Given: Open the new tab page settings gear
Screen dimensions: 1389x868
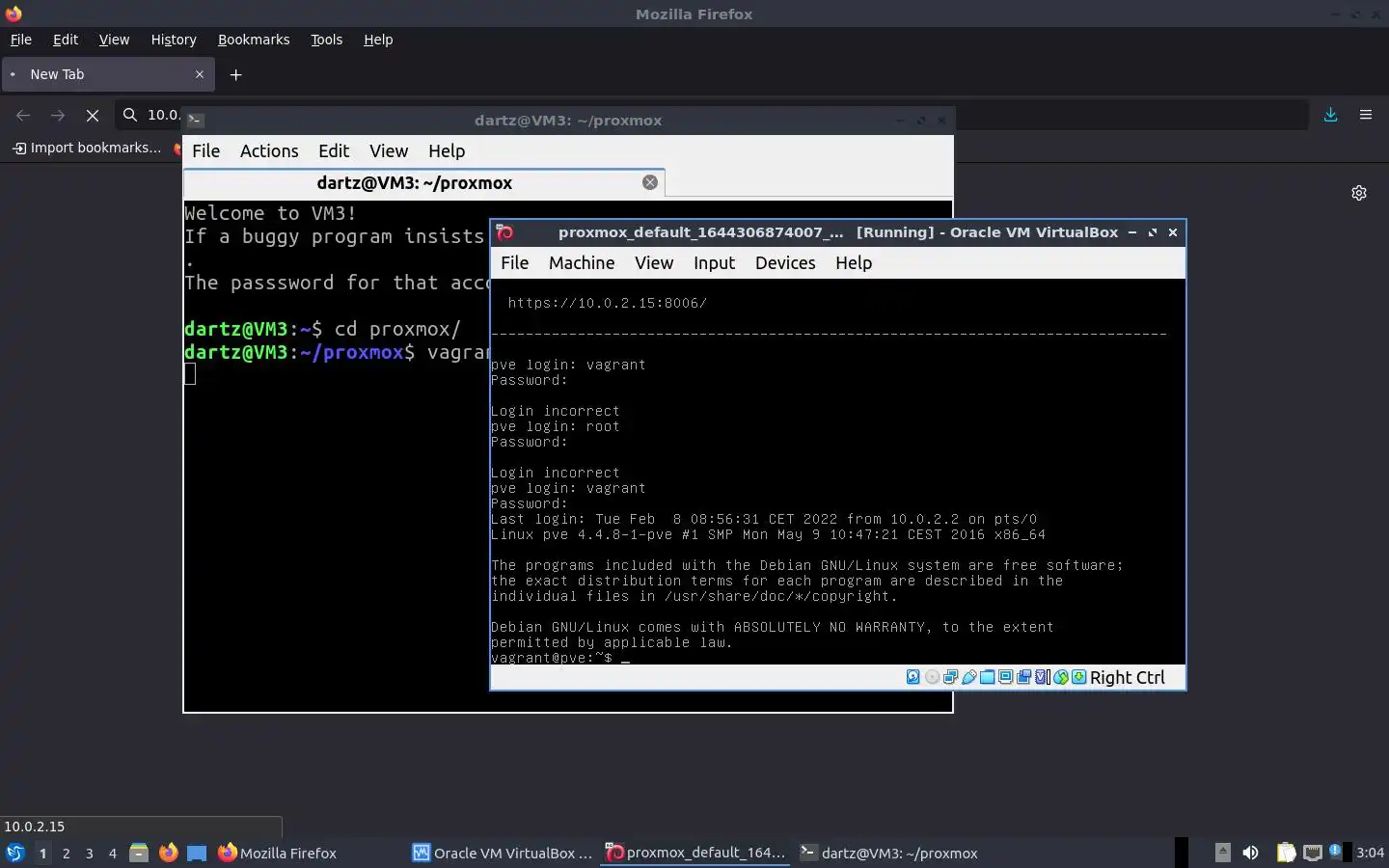Looking at the screenshot, I should (1359, 193).
